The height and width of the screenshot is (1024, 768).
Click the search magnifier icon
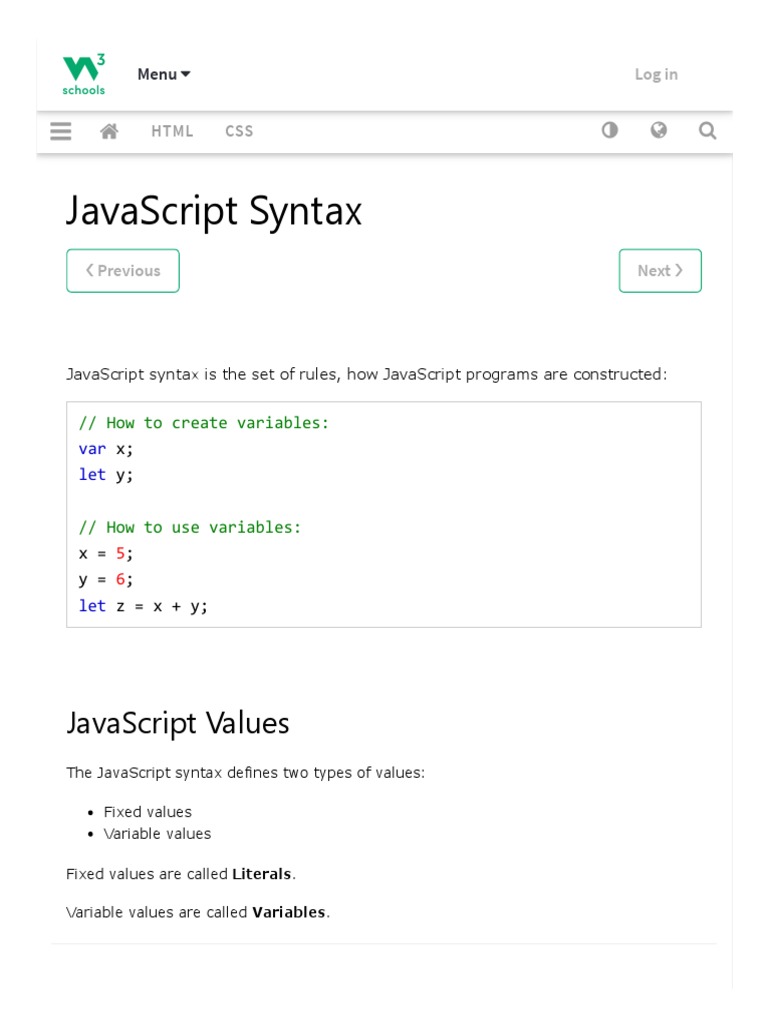pyautogui.click(x=707, y=131)
